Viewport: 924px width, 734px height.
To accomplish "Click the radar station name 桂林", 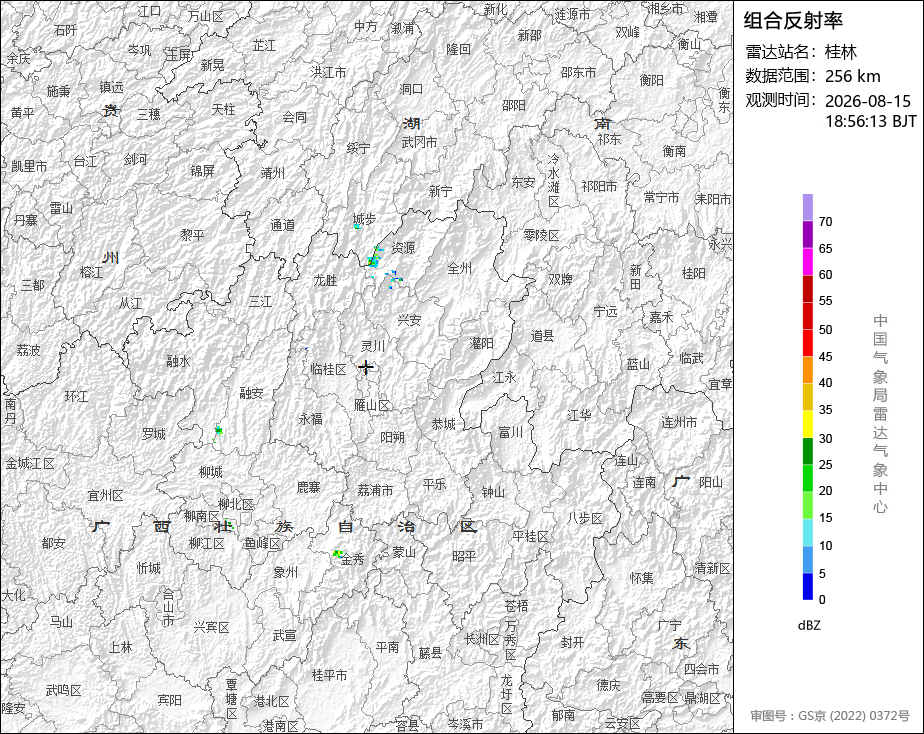I will tap(840, 52).
